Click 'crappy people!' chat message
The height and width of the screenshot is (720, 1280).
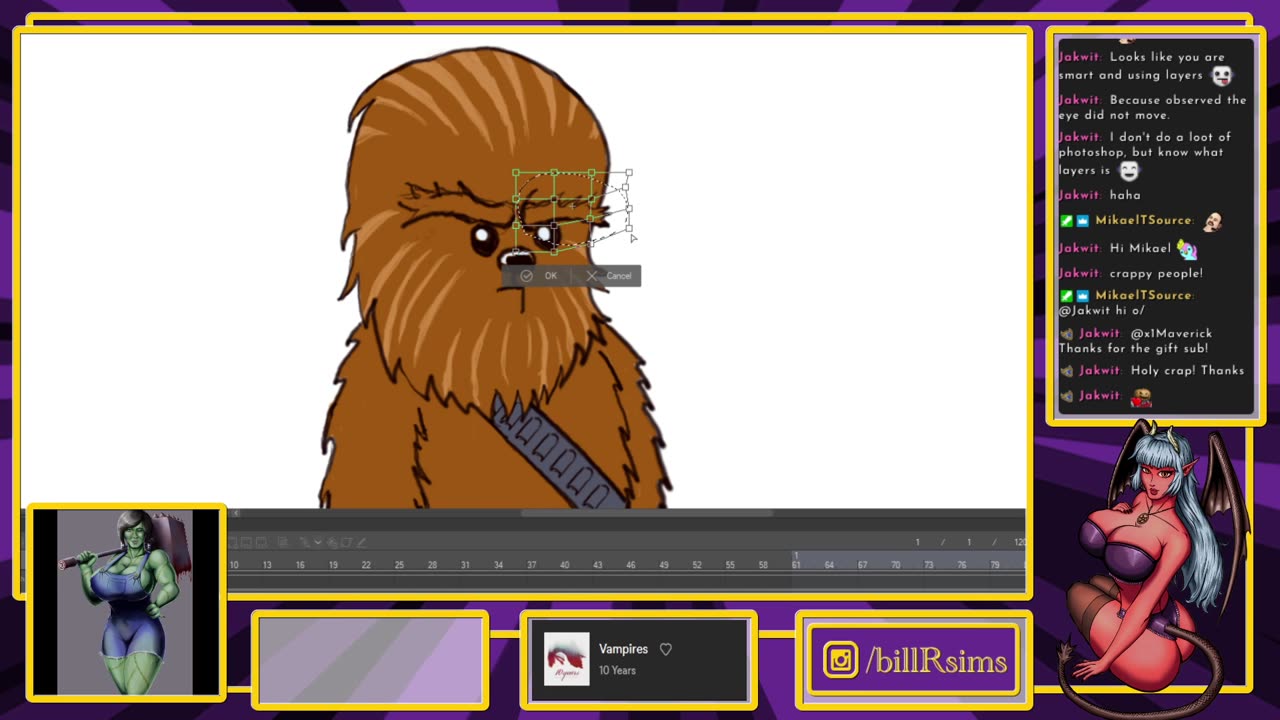pyautogui.click(x=1156, y=273)
